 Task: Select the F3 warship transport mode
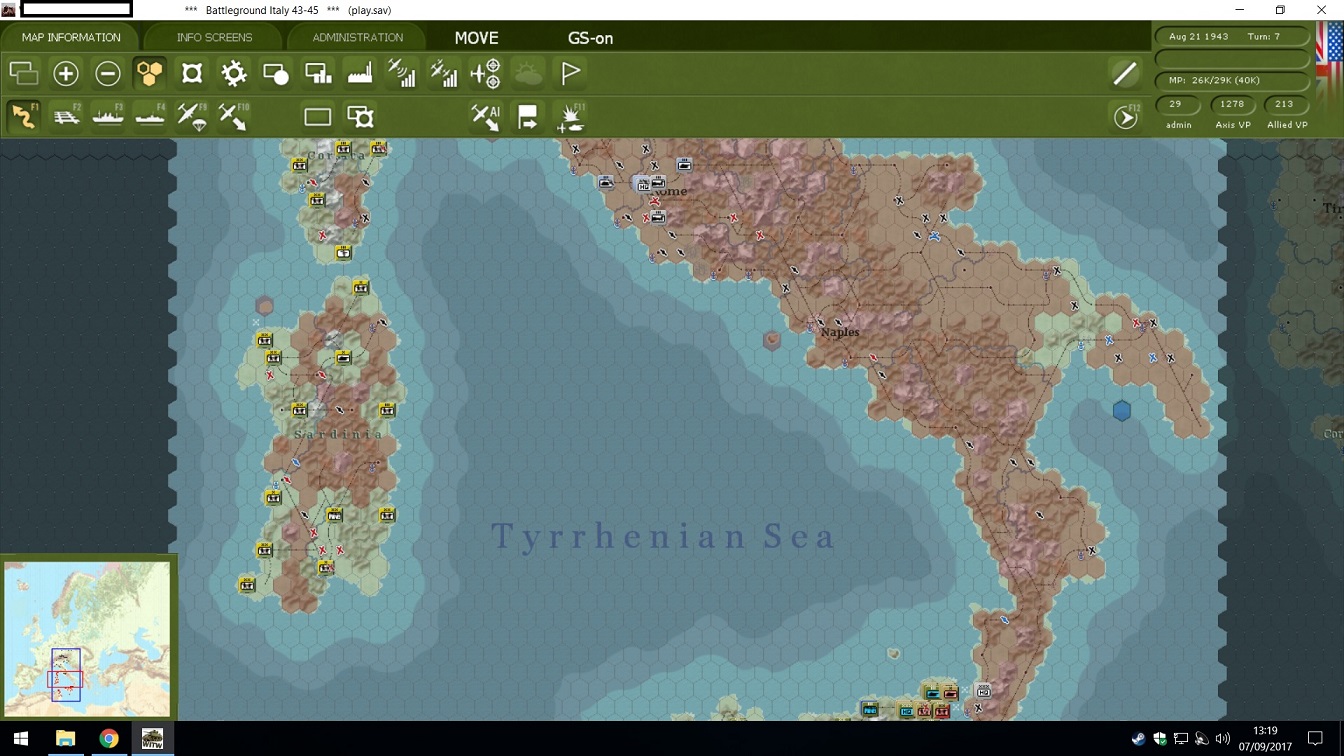108,117
